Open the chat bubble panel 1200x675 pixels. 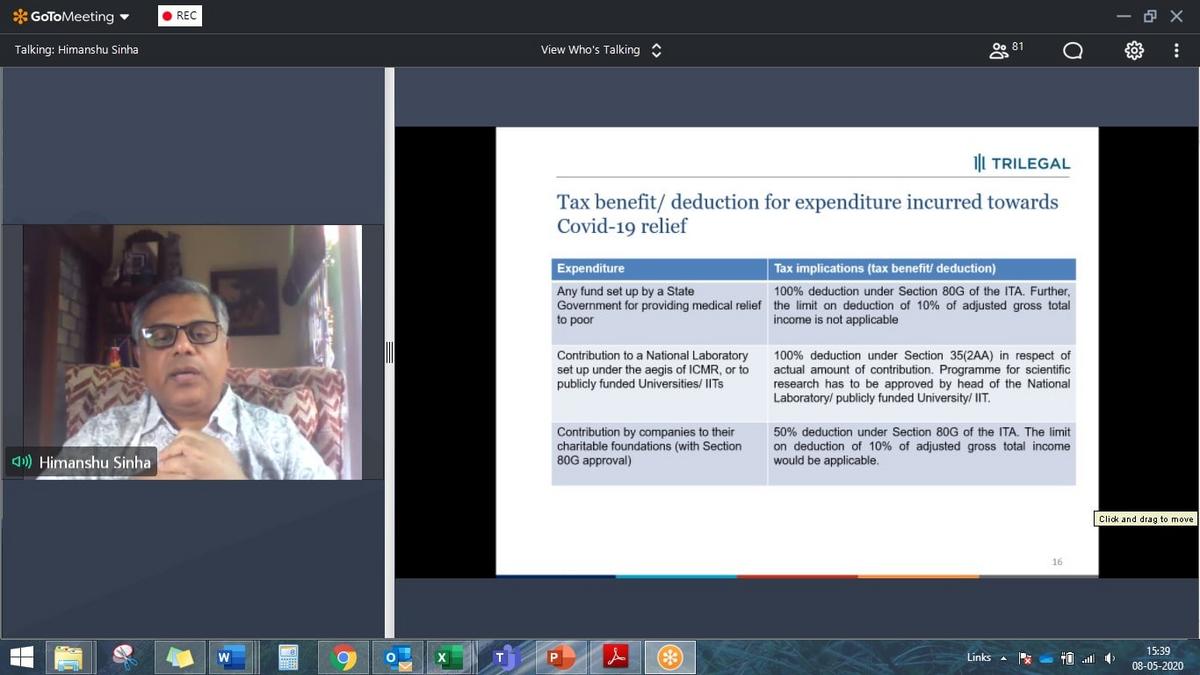point(1072,50)
